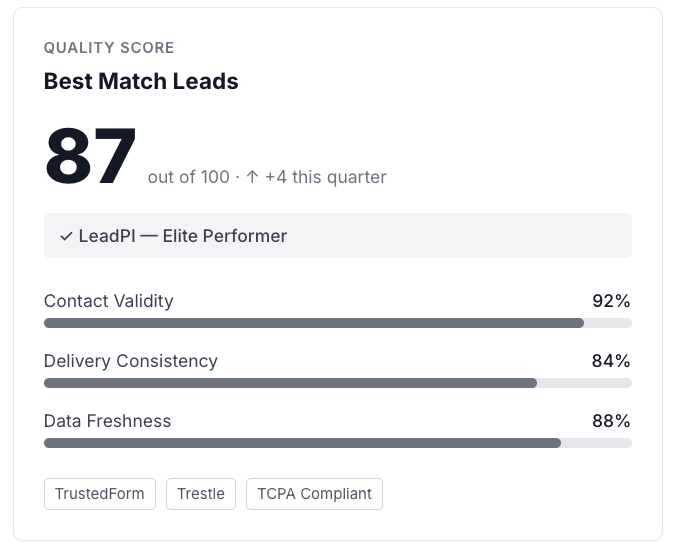
Task: Click the Best Match Leads heading
Action: (141, 81)
